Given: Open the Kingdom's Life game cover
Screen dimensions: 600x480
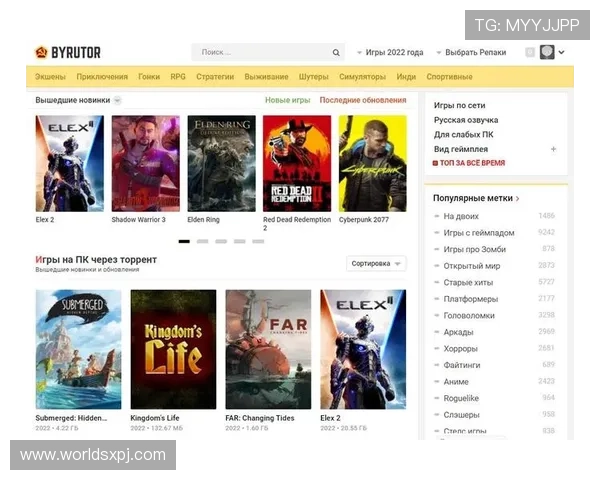Looking at the screenshot, I should tap(173, 349).
